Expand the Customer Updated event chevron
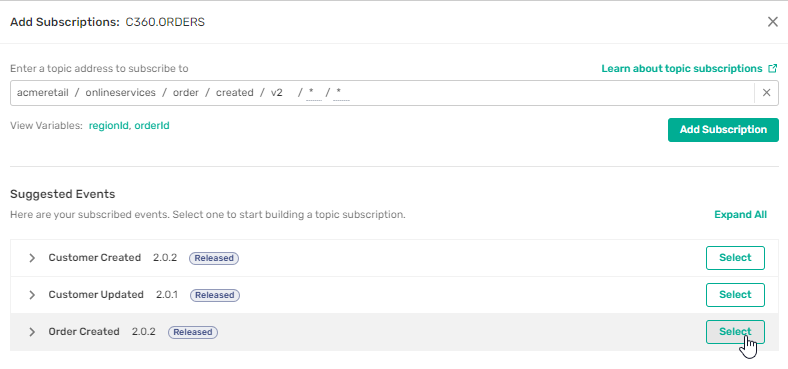Screen dimensions: 788x369 [x=32, y=295]
